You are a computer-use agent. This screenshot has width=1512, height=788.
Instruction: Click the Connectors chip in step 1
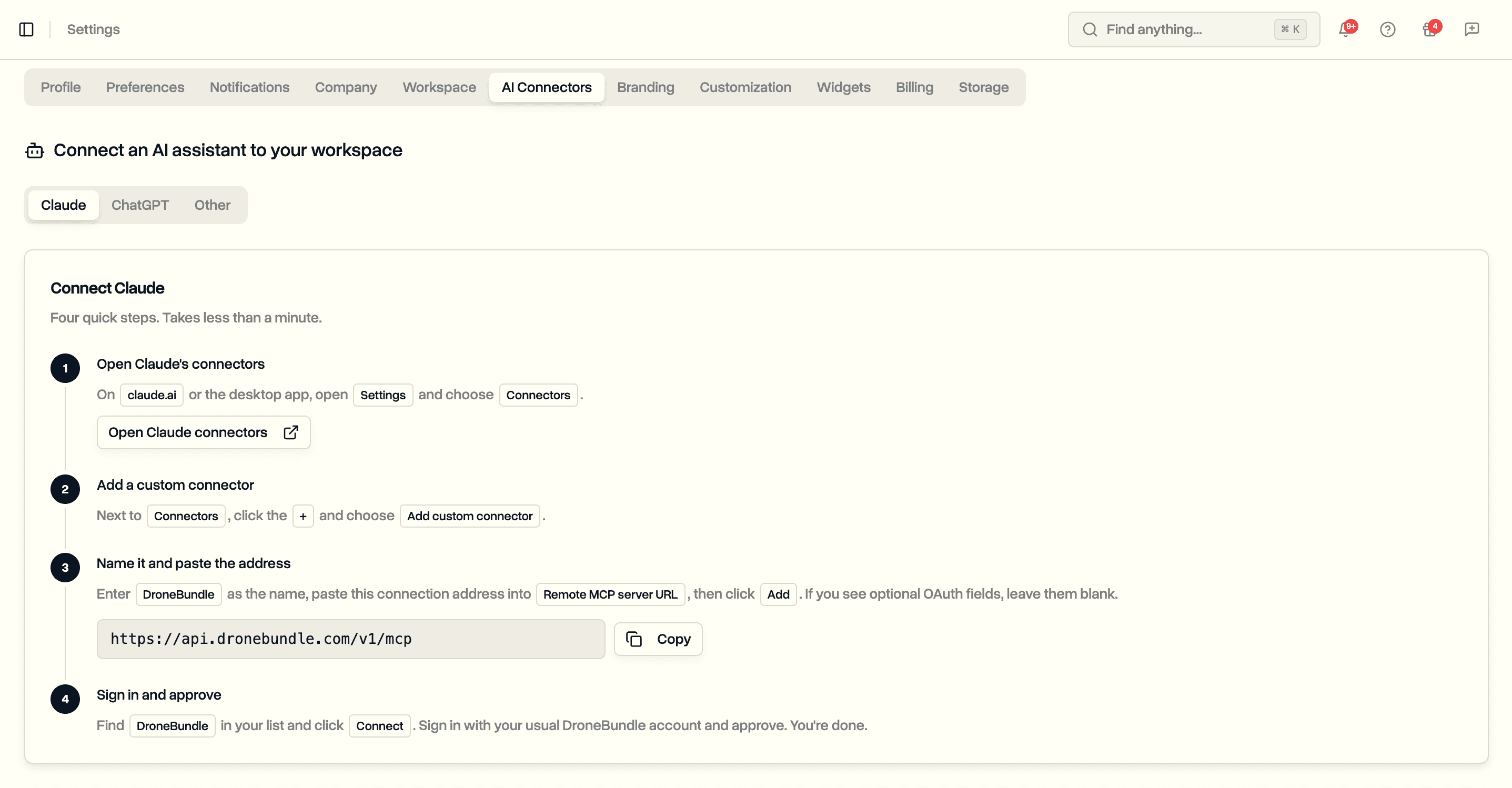click(538, 395)
